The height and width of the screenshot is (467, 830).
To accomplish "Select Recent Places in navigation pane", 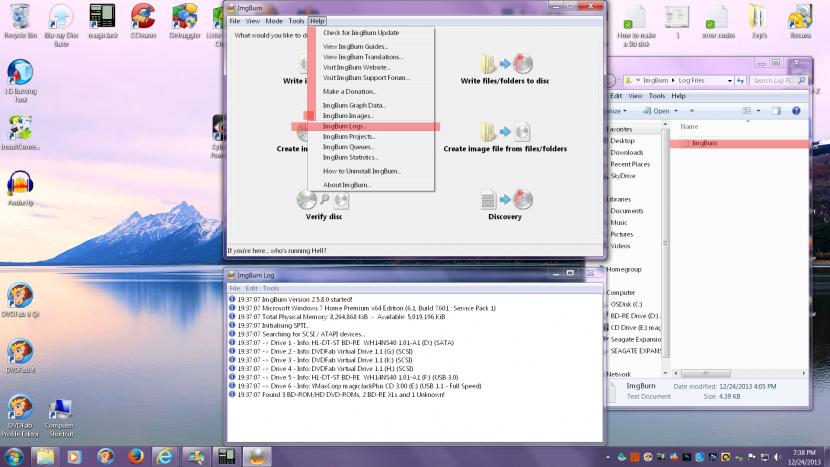I will click(629, 164).
